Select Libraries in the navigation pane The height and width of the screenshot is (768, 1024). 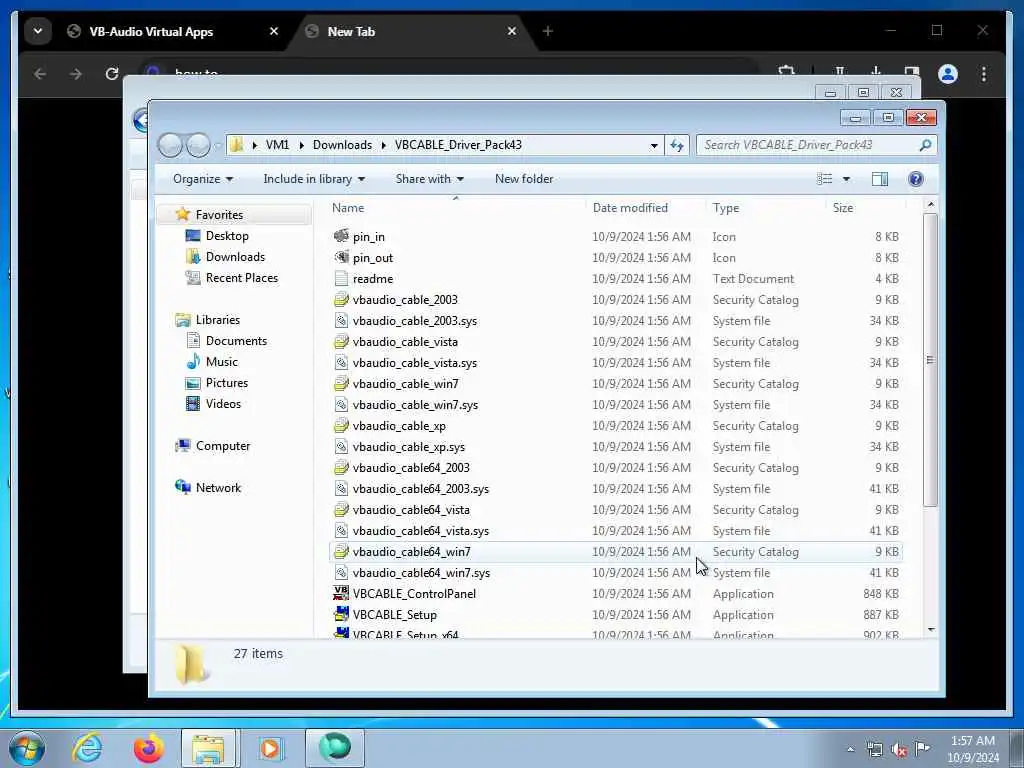coord(208,320)
